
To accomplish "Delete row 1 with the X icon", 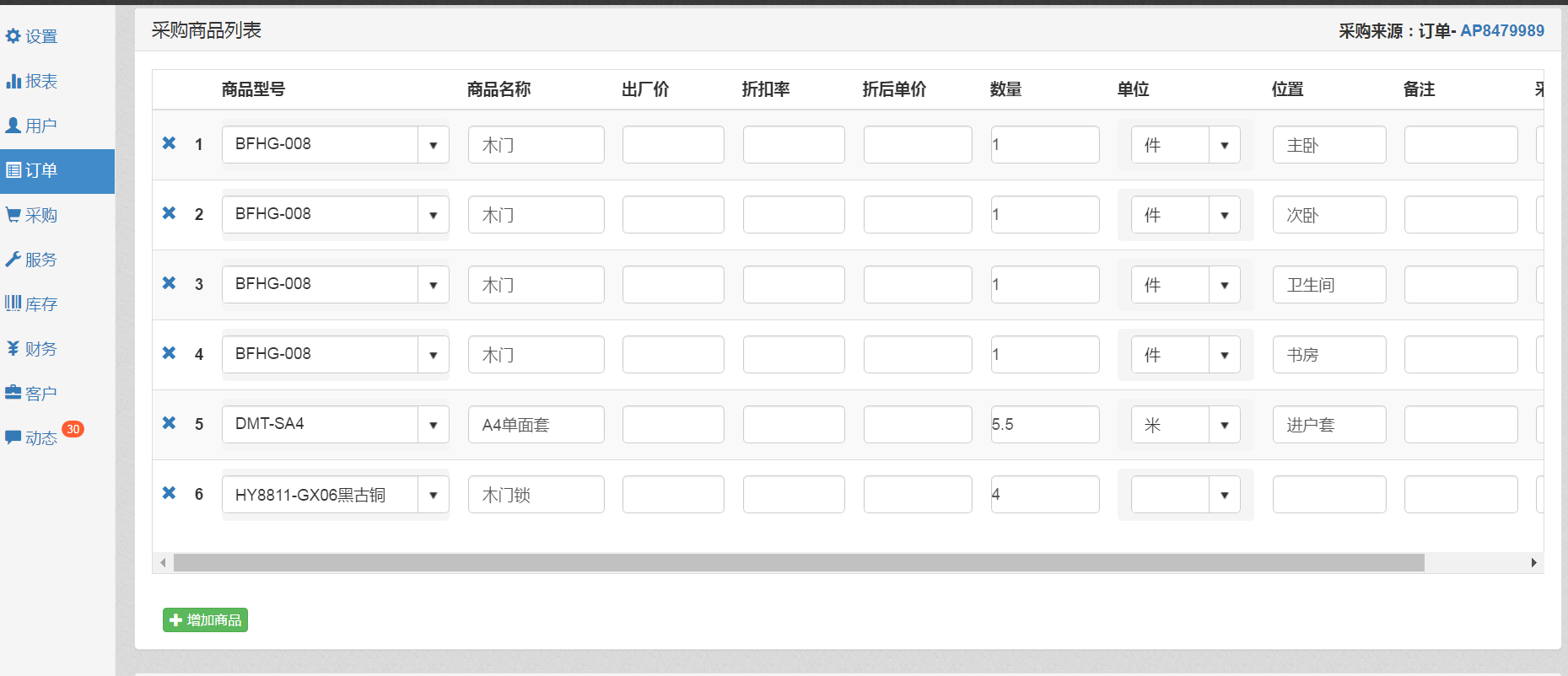I will pos(170,143).
